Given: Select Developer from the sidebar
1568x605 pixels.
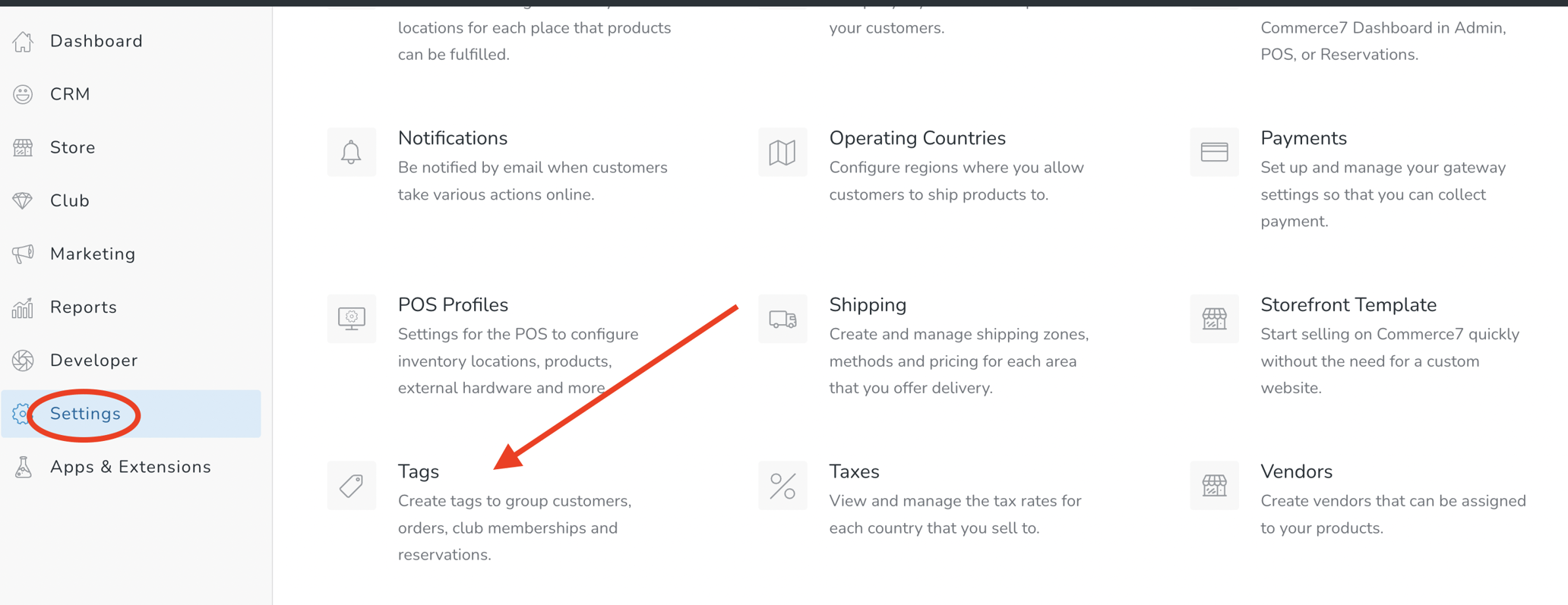Looking at the screenshot, I should tap(93, 360).
